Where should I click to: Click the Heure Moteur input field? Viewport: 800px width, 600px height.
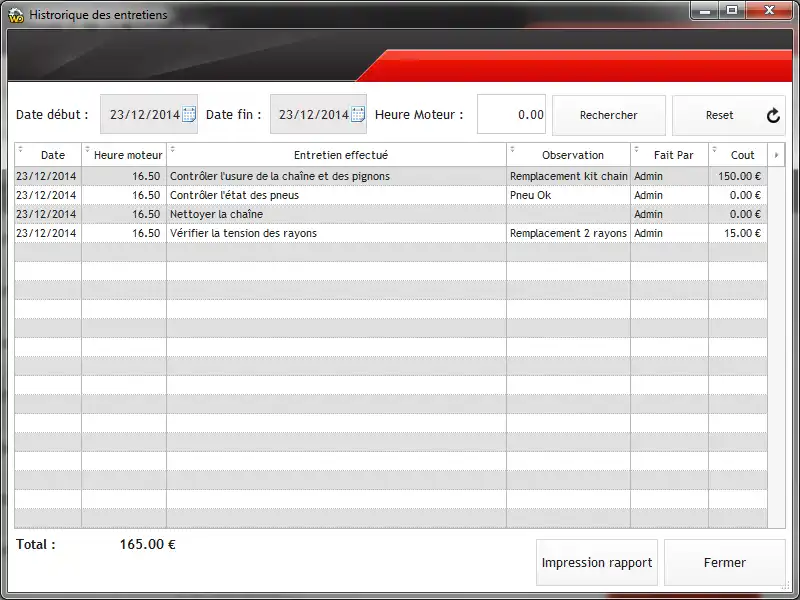pos(511,114)
